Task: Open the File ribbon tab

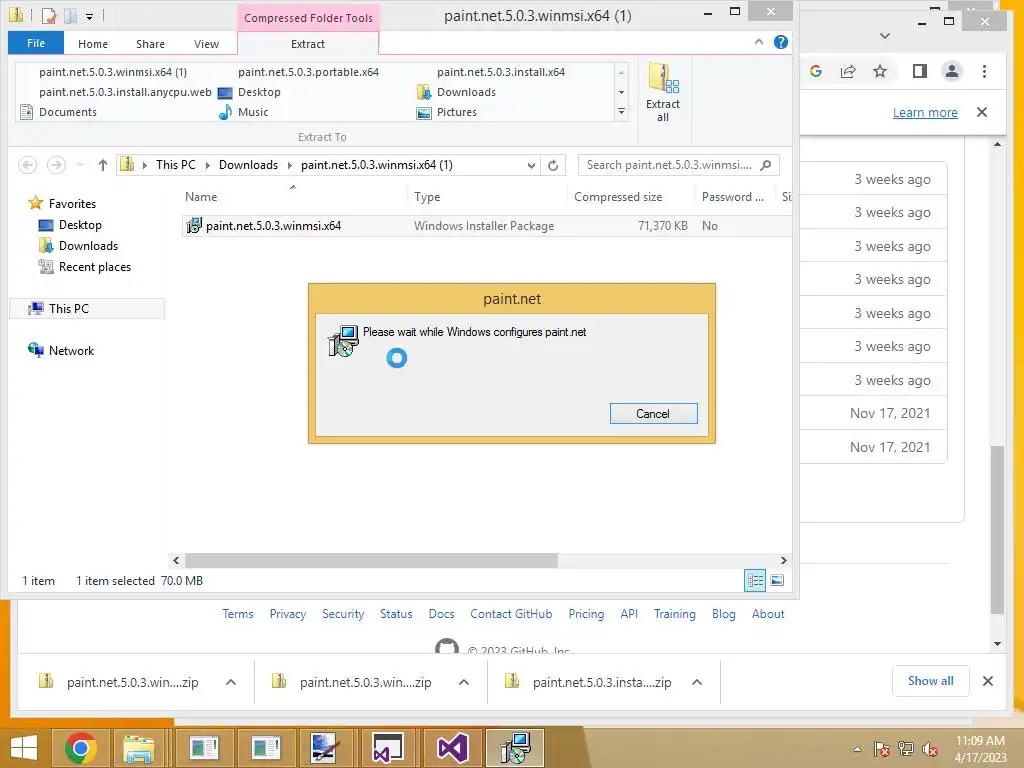Action: point(36,43)
